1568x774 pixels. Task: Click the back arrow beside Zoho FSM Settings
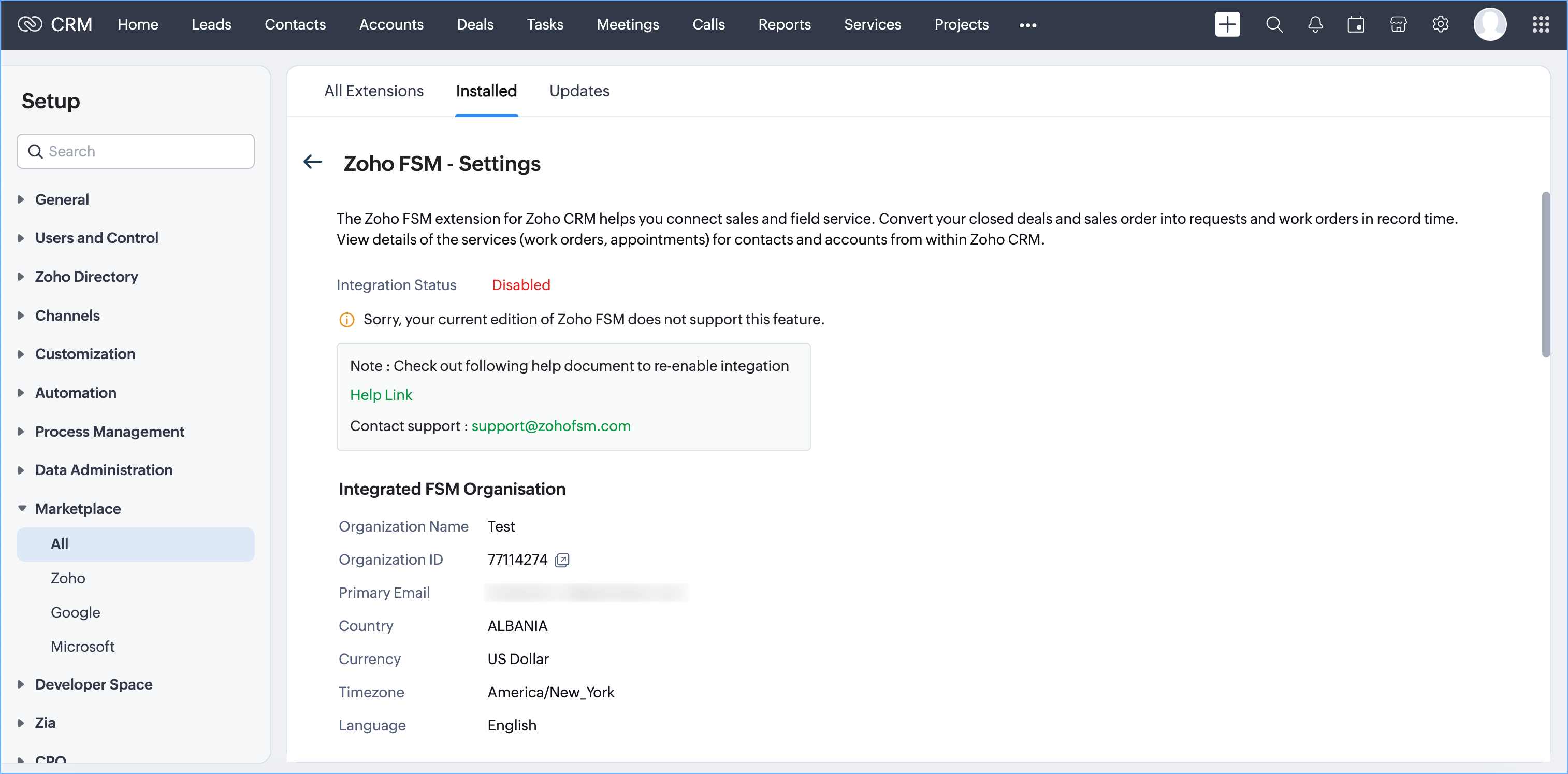click(312, 162)
